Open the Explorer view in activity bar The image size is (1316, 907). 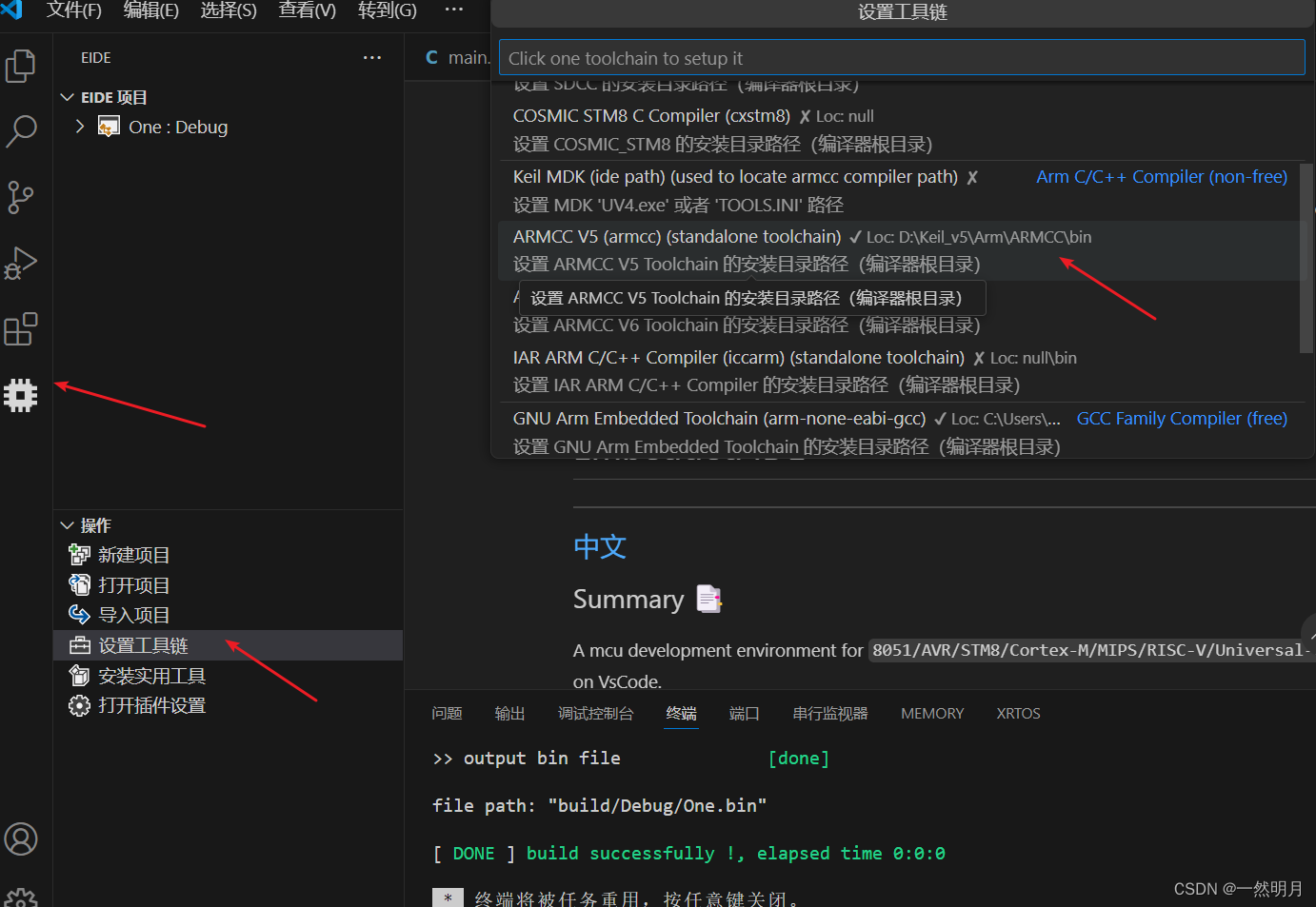pos(21,66)
